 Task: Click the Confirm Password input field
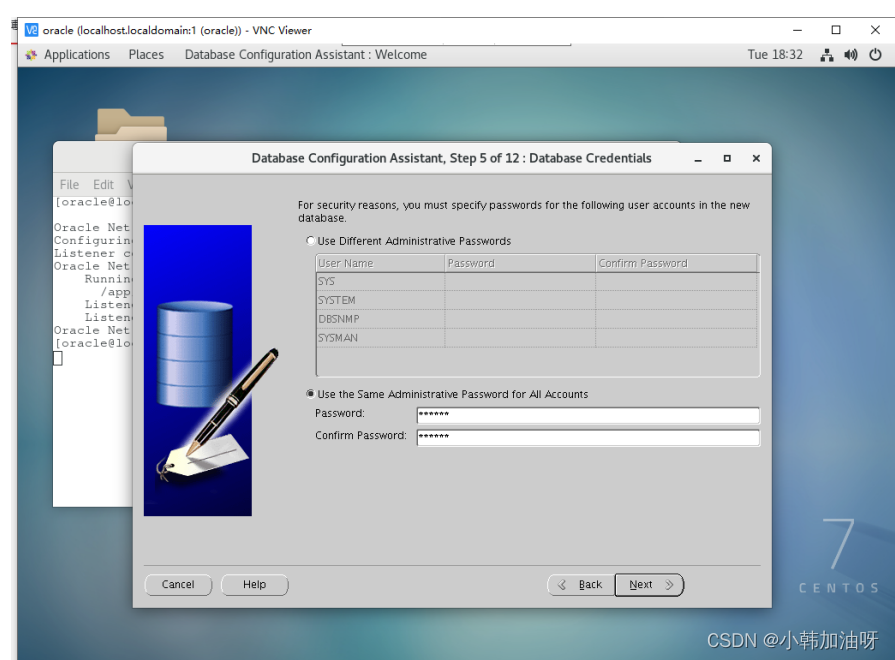(x=588, y=438)
